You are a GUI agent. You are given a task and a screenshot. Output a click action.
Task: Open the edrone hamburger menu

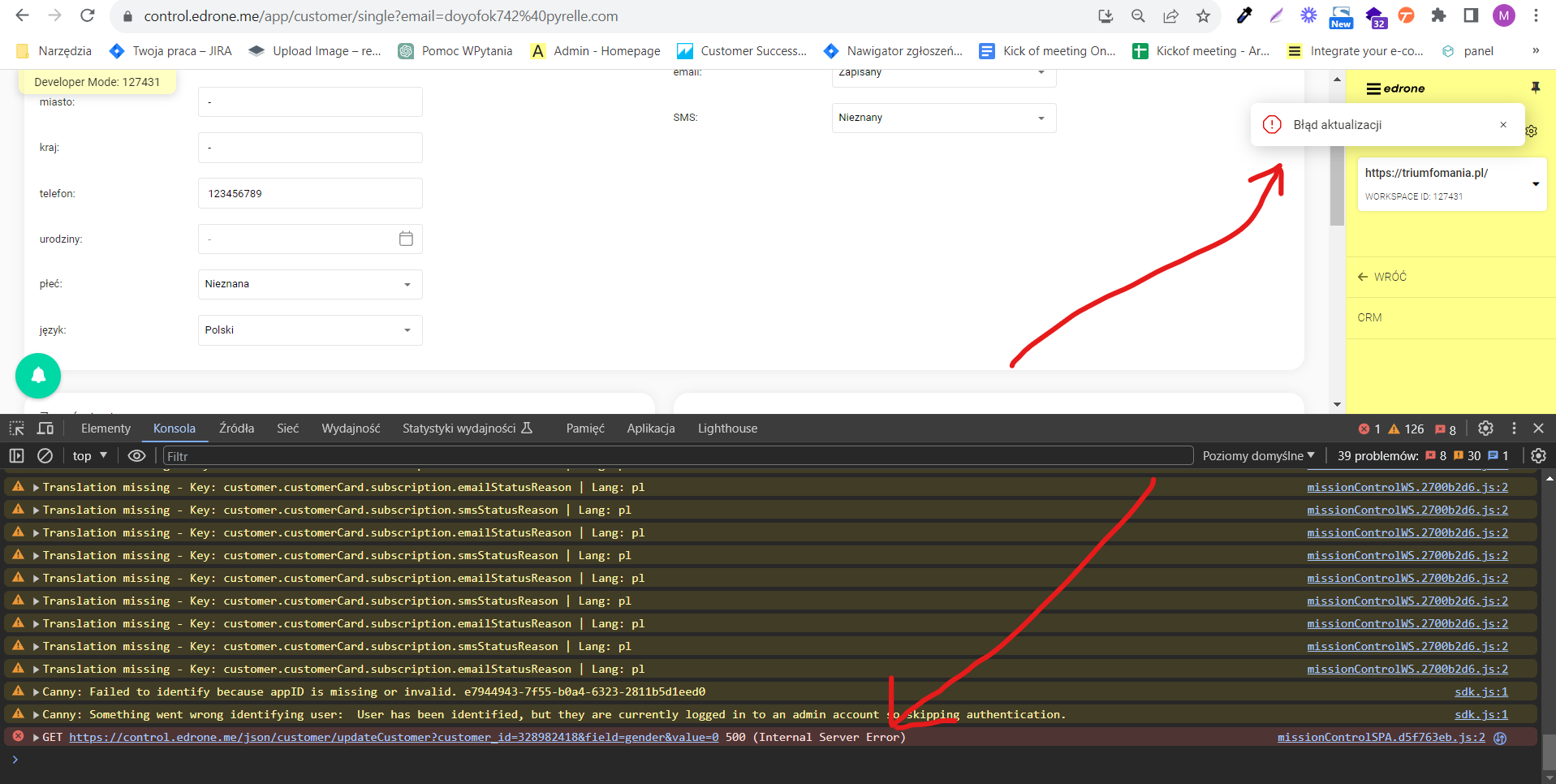click(1373, 88)
